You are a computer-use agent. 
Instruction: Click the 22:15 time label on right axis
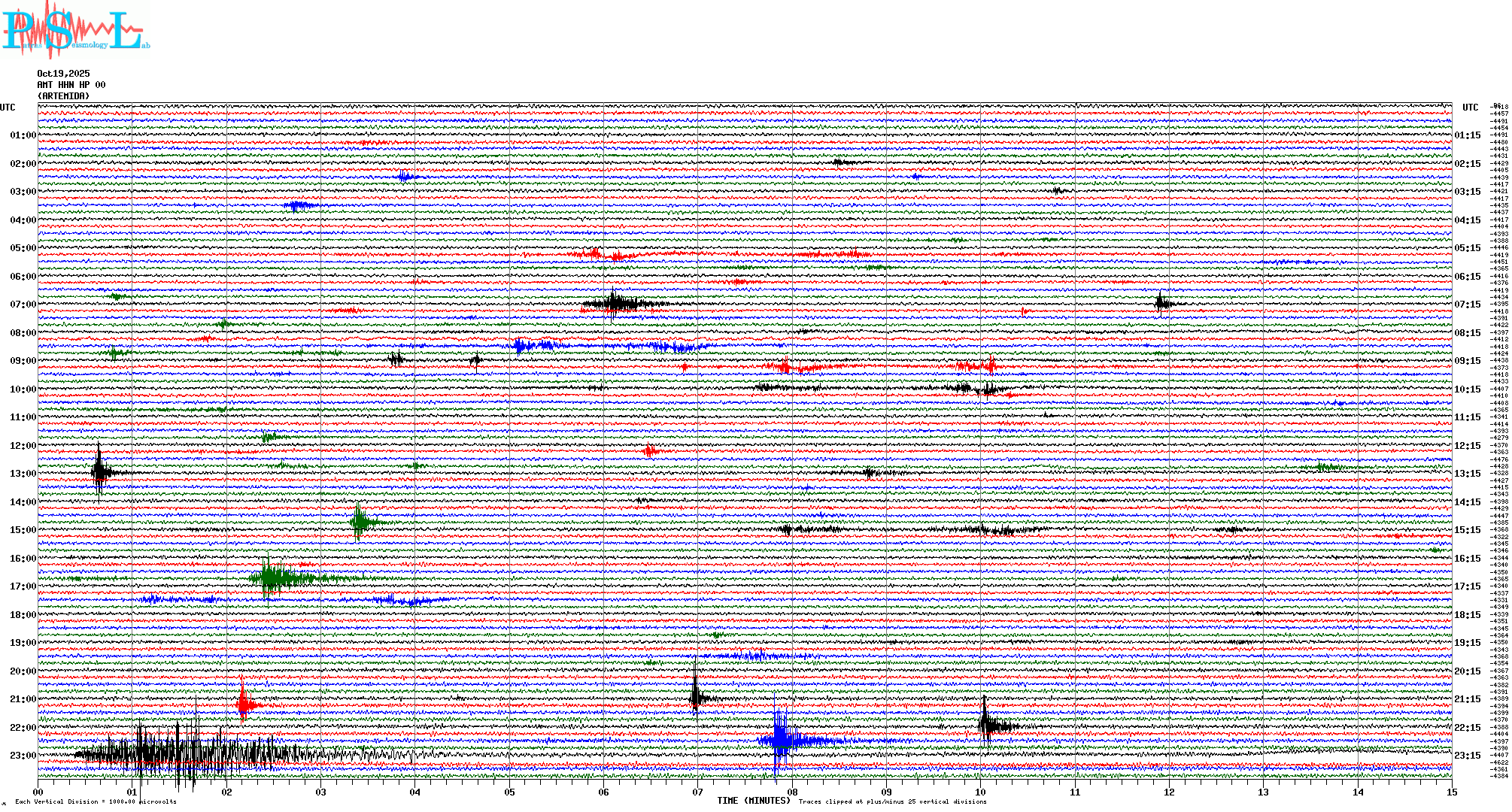click(x=1467, y=728)
